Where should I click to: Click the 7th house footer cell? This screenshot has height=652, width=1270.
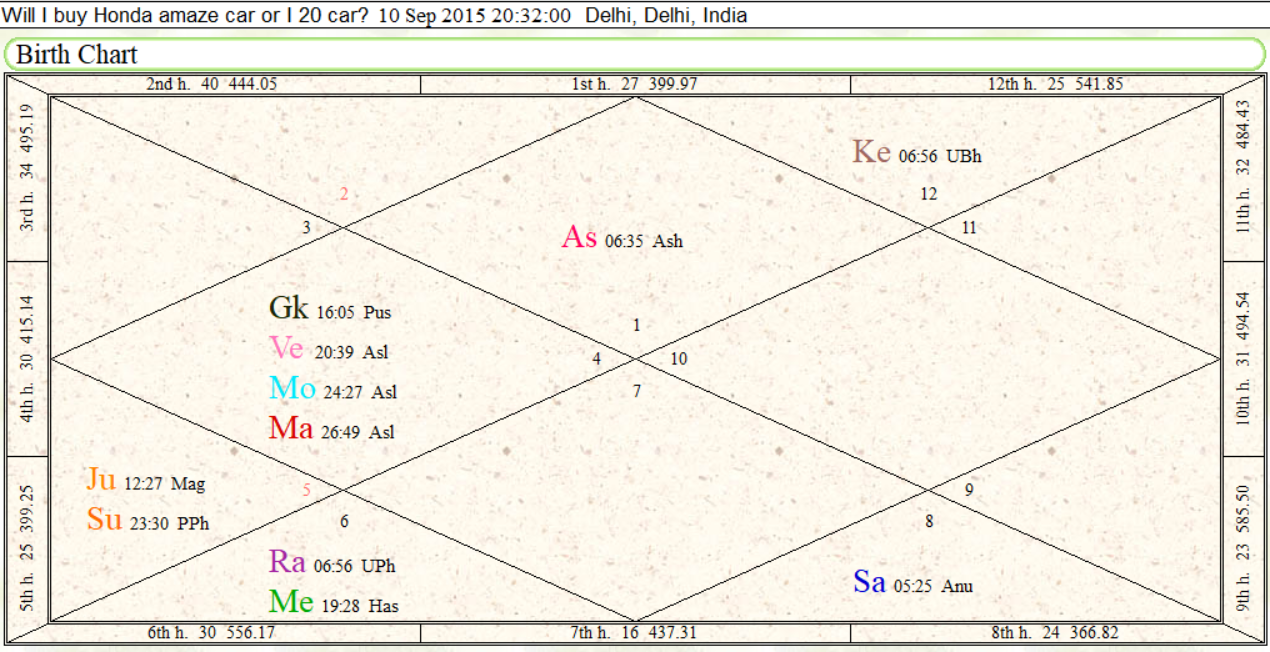click(635, 634)
